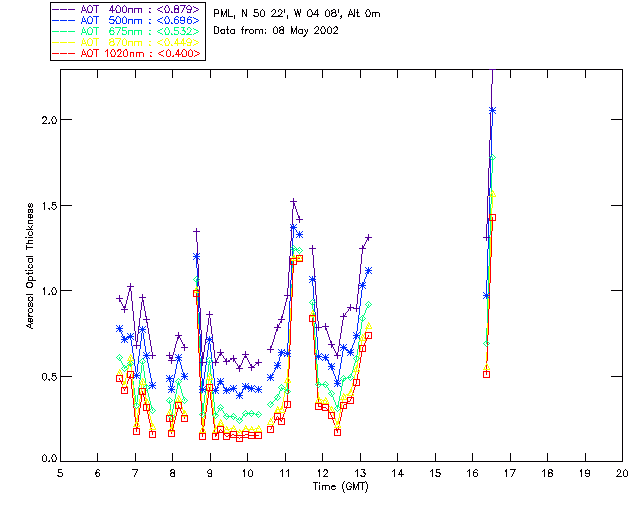Click the 'Data from: 08 May 2002' text

click(x=276, y=31)
